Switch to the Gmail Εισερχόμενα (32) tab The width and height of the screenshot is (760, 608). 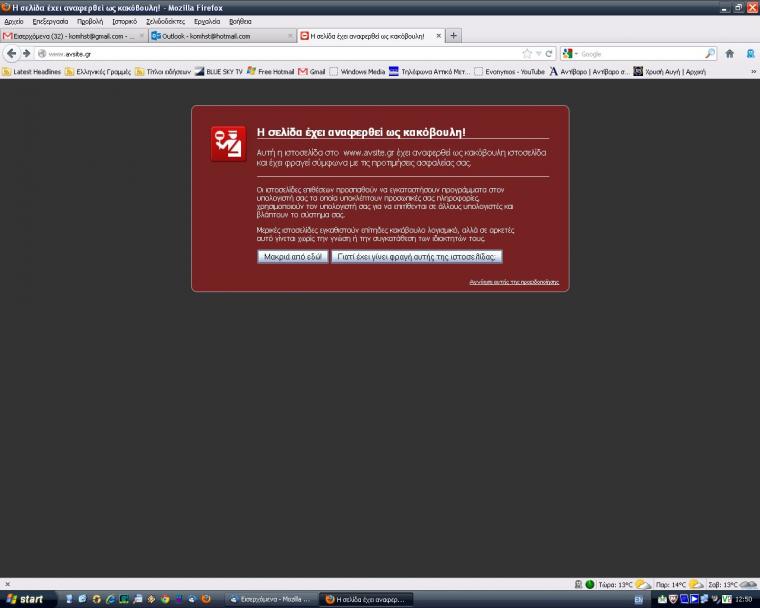[x=74, y=36]
